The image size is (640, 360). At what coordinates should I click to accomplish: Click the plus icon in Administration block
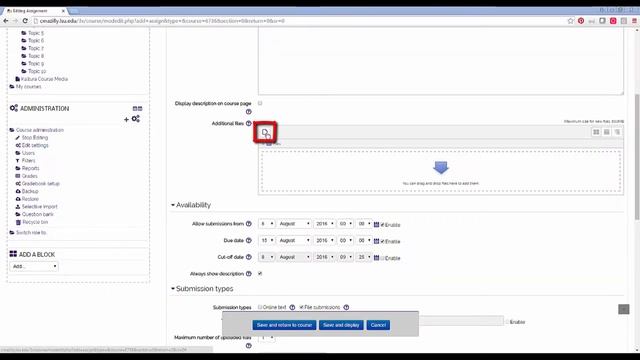(126, 119)
